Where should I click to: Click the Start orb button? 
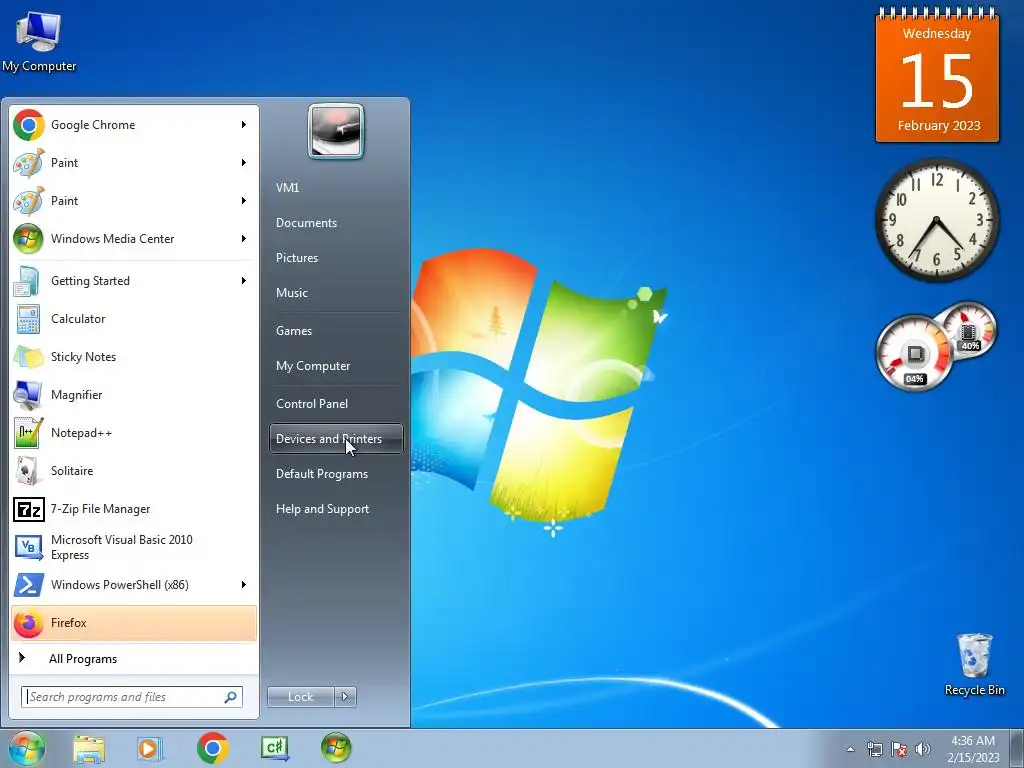(x=27, y=748)
